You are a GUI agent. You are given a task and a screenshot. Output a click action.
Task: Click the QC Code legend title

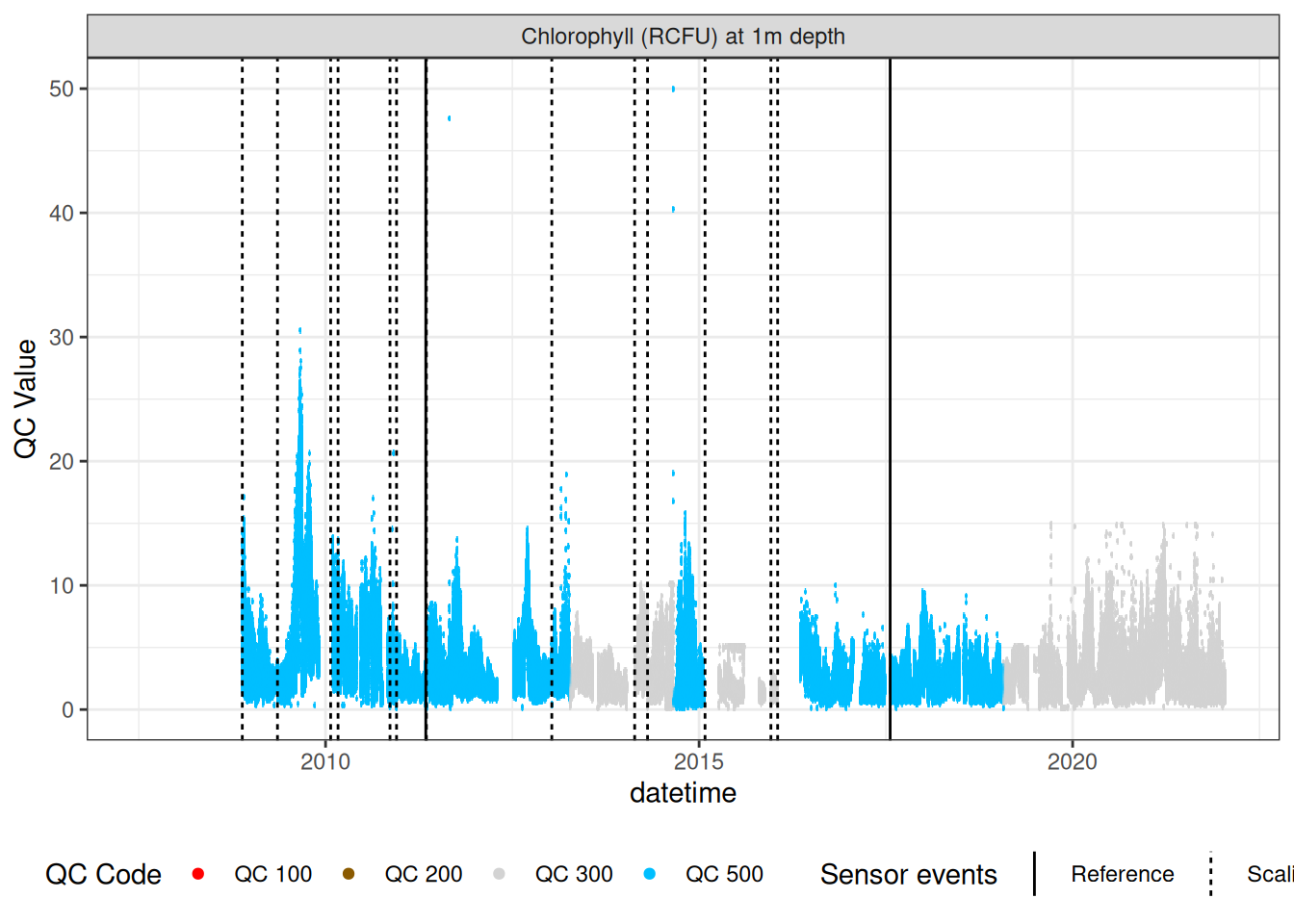(x=103, y=874)
